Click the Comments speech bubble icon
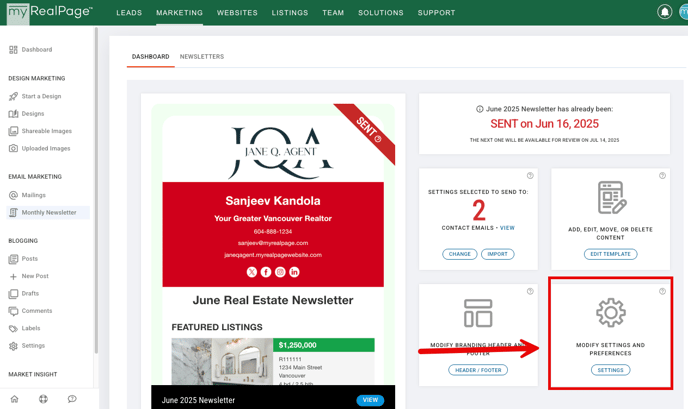The width and height of the screenshot is (688, 409). [x=13, y=311]
